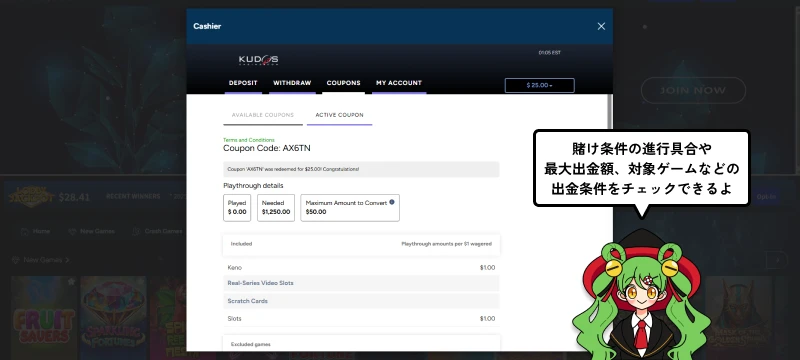This screenshot has width=800, height=360.
Task: Open the Fruit Savers game thumbnail
Action: pos(44,318)
